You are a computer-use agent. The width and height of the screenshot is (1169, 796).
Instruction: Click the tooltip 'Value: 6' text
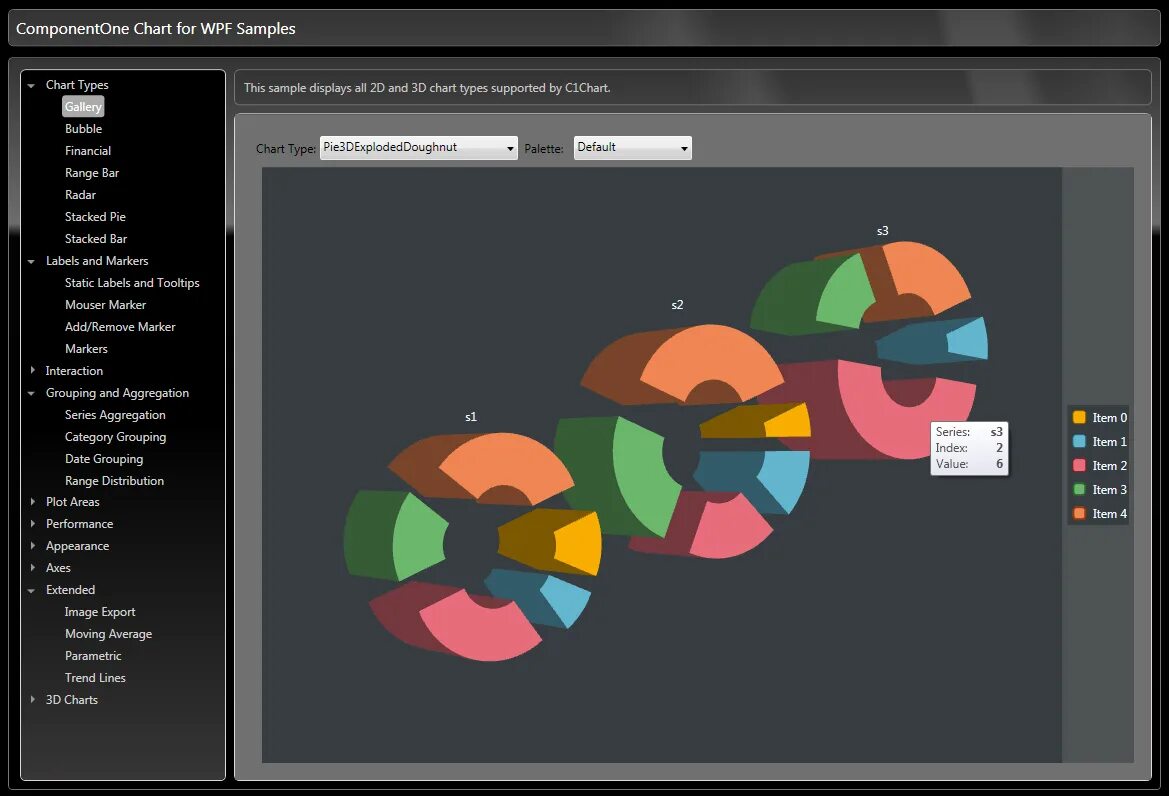(x=969, y=464)
